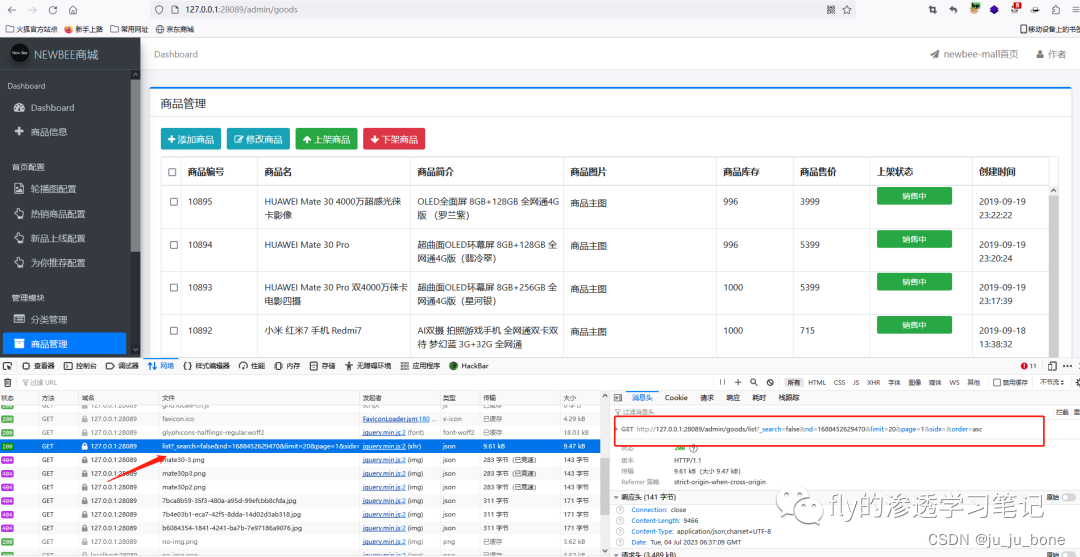Open 分类管理 in the sidebar
The height and width of the screenshot is (557, 1080).
41,319
